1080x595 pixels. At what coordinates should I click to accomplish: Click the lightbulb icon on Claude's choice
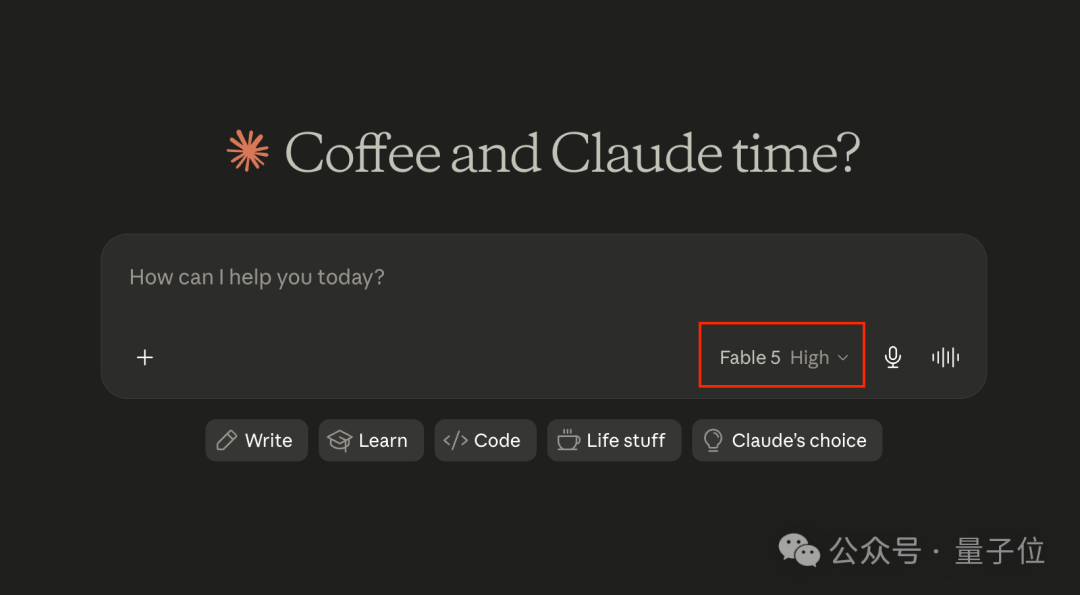click(x=713, y=440)
